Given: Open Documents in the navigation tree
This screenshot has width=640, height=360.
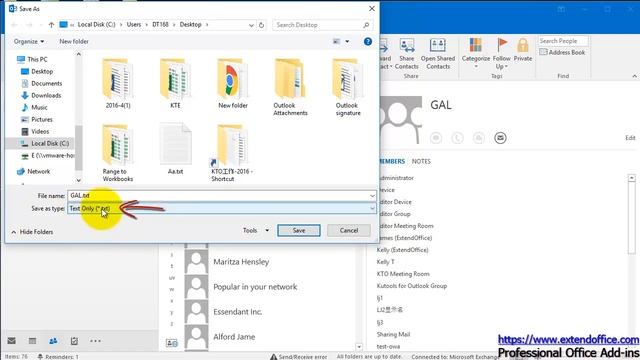Looking at the screenshot, I should (41, 83).
